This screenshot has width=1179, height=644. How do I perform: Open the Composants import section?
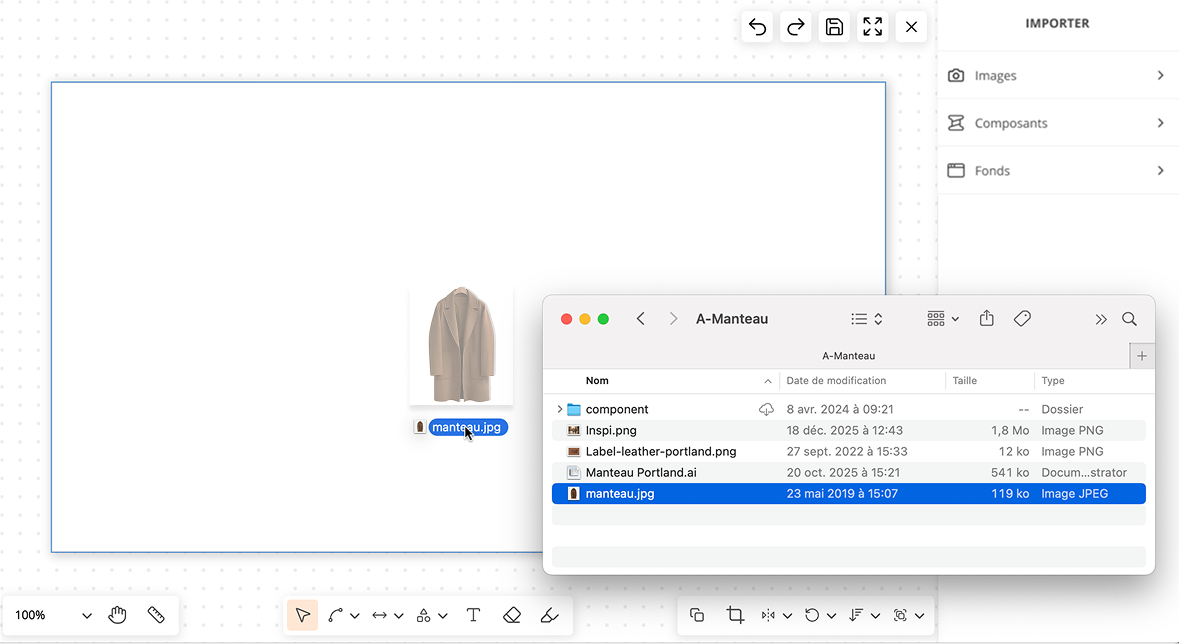(1057, 123)
